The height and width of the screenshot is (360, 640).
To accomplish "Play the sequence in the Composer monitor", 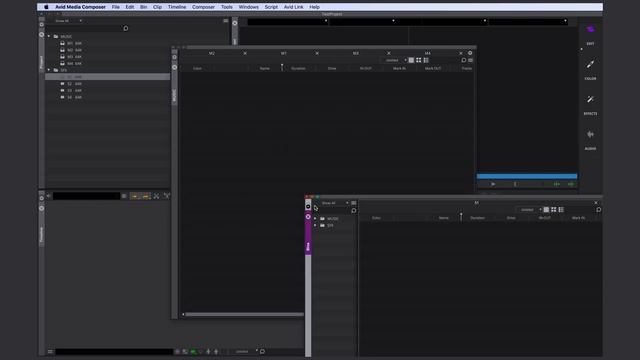I will [493, 184].
